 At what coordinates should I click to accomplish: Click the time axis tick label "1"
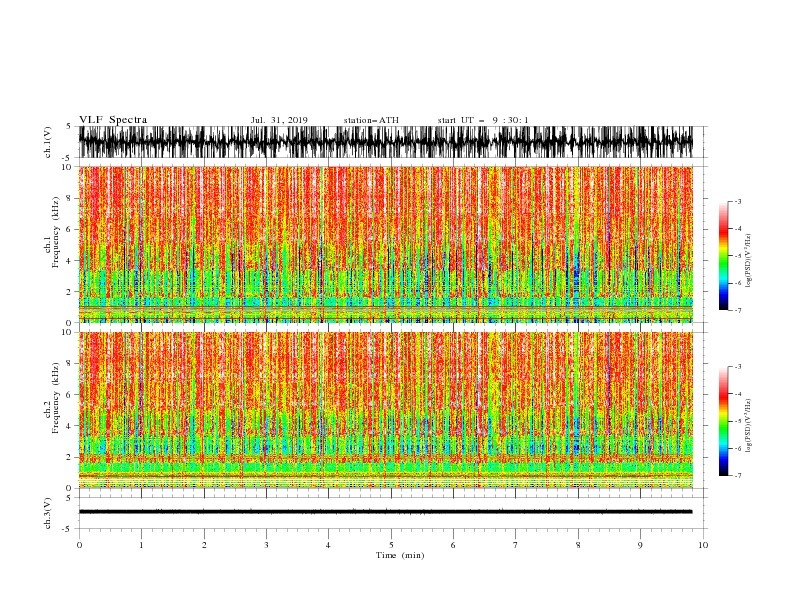[x=141, y=545]
